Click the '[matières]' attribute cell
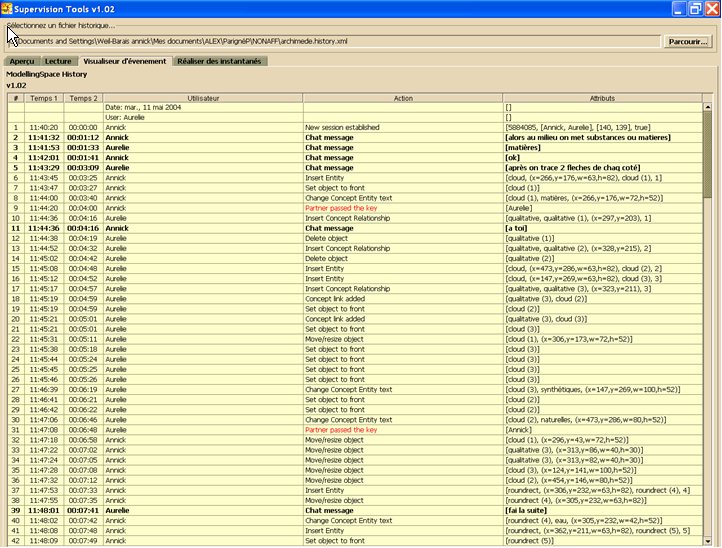The height and width of the screenshot is (548, 722). click(x=603, y=148)
